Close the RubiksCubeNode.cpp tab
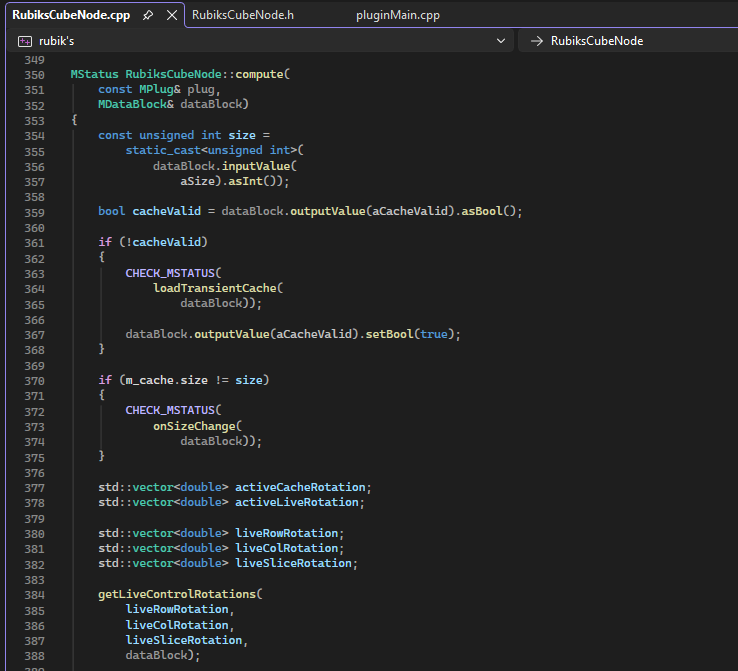The width and height of the screenshot is (738, 671). click(172, 15)
